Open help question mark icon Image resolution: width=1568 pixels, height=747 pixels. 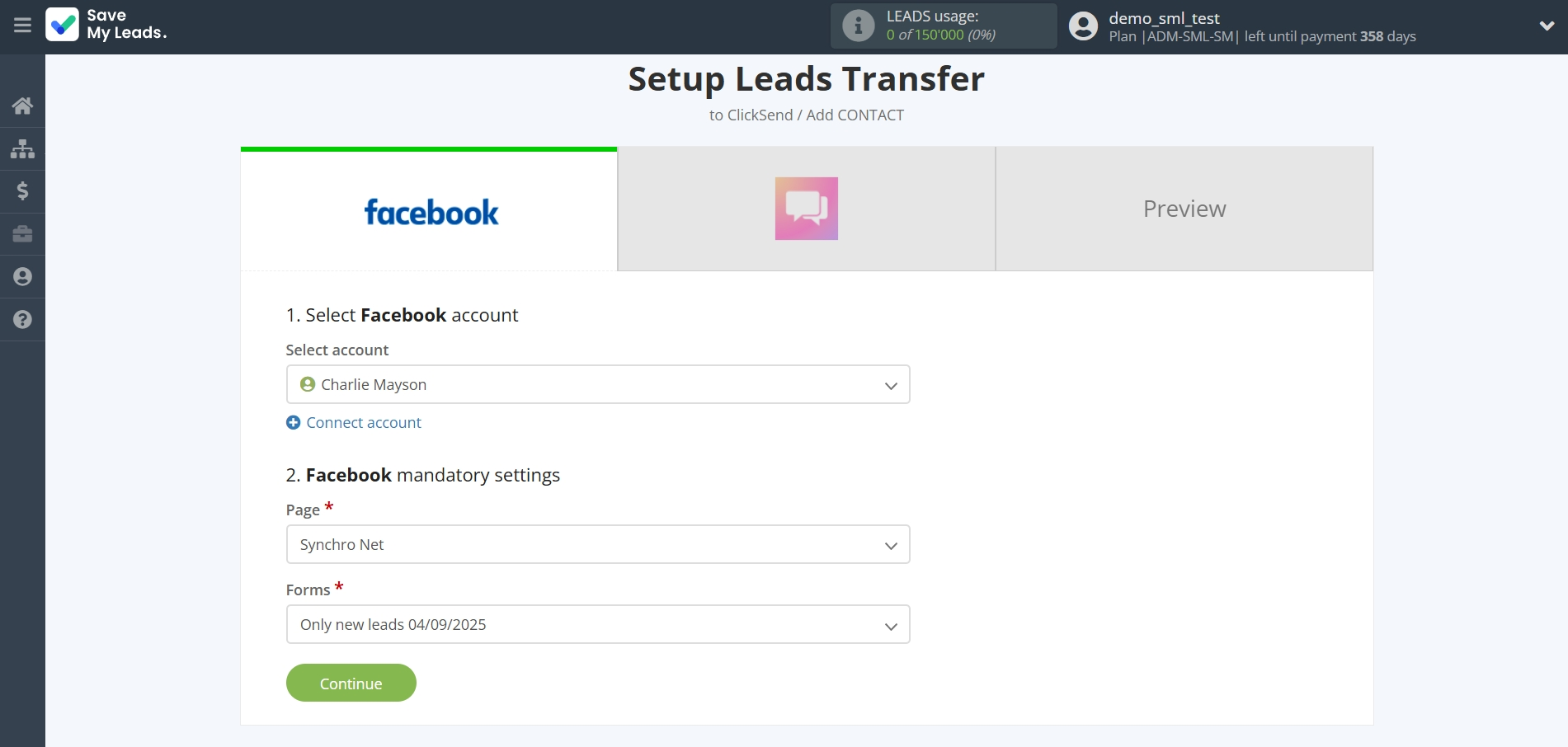point(22,320)
